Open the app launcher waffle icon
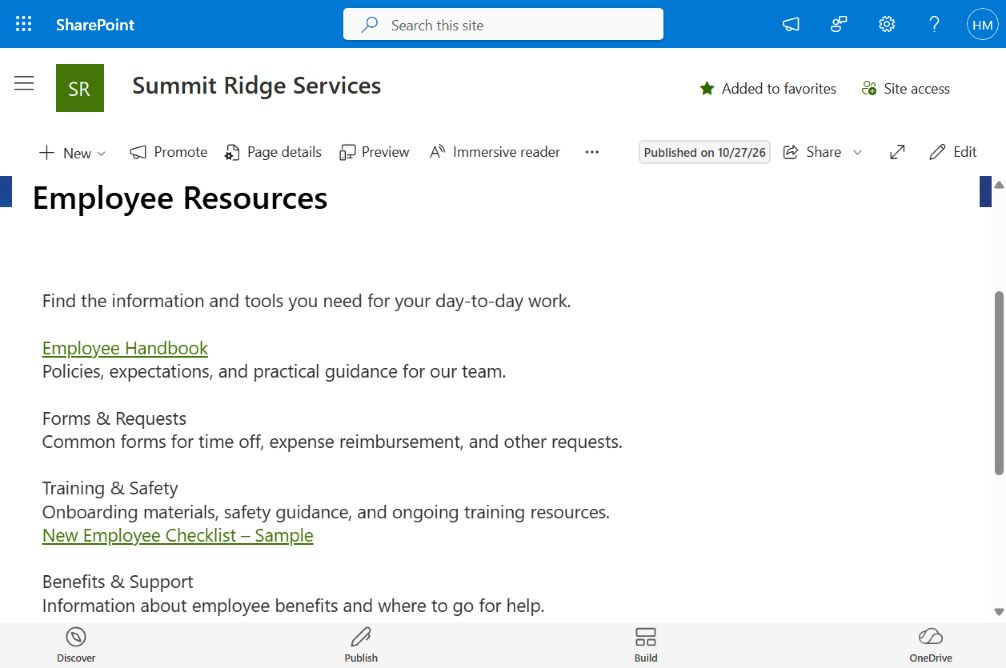Screen dimensions: 1006x668 [x=24, y=24]
